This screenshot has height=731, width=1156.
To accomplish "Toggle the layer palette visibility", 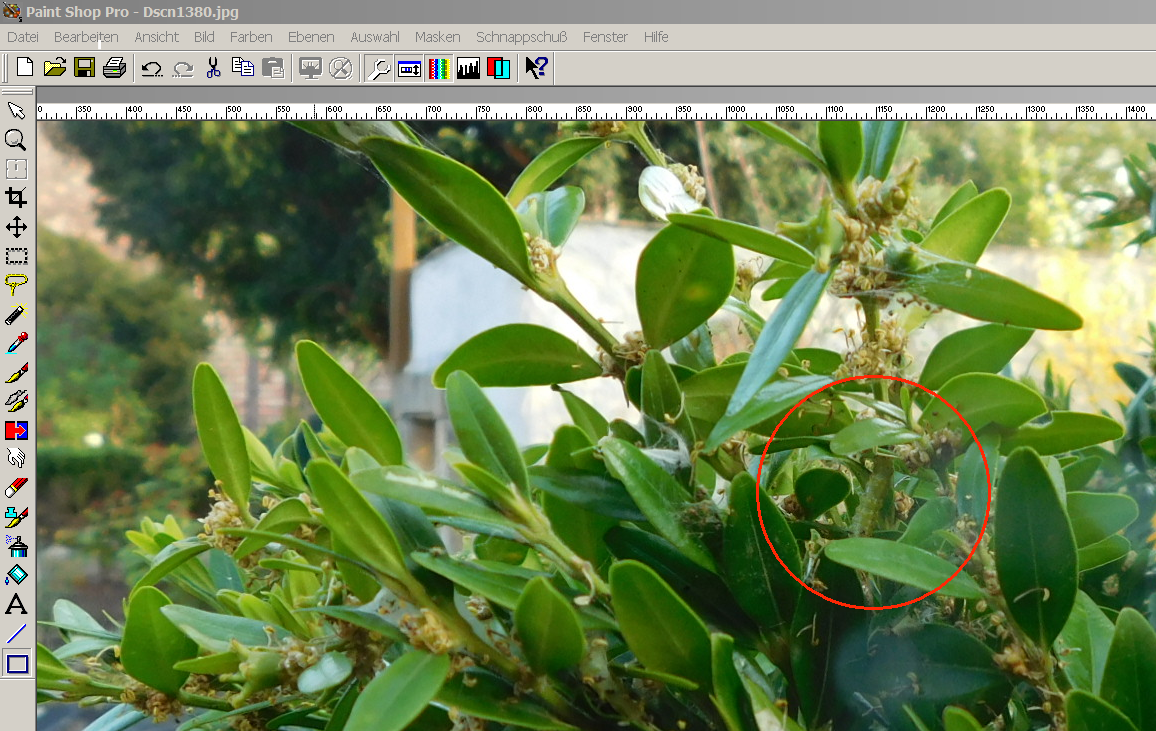I will pos(498,69).
